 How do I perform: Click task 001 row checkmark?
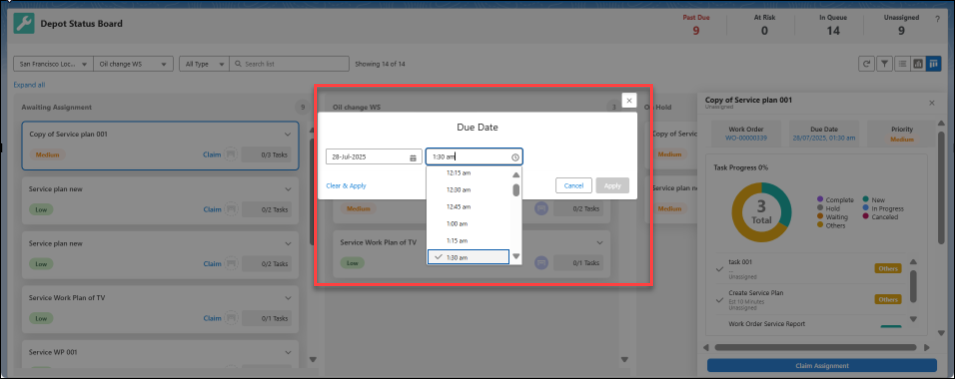720,269
